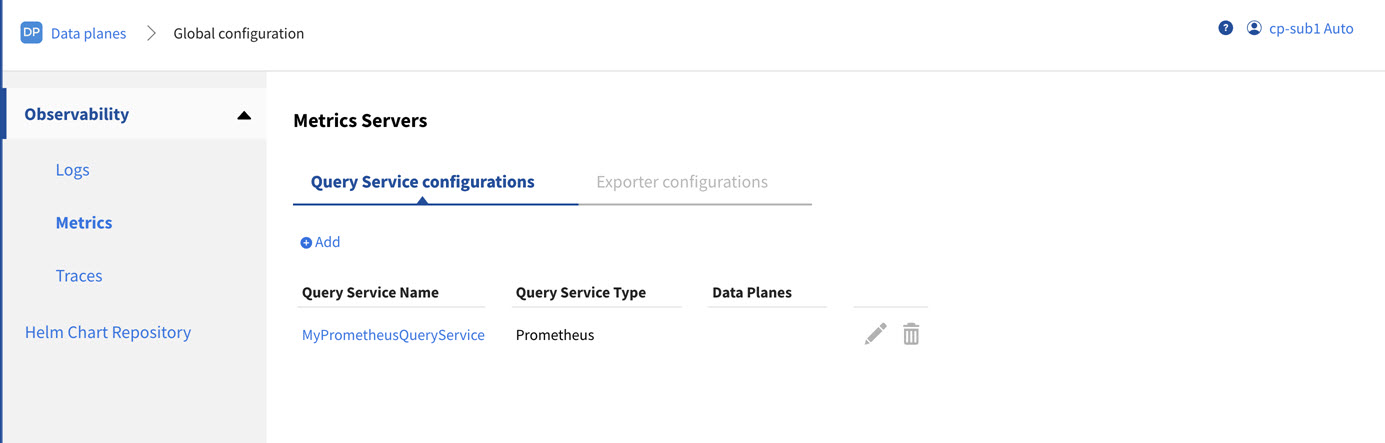The image size is (1385, 443).
Task: Open the MyPrometheusQueryService link
Action: [393, 335]
